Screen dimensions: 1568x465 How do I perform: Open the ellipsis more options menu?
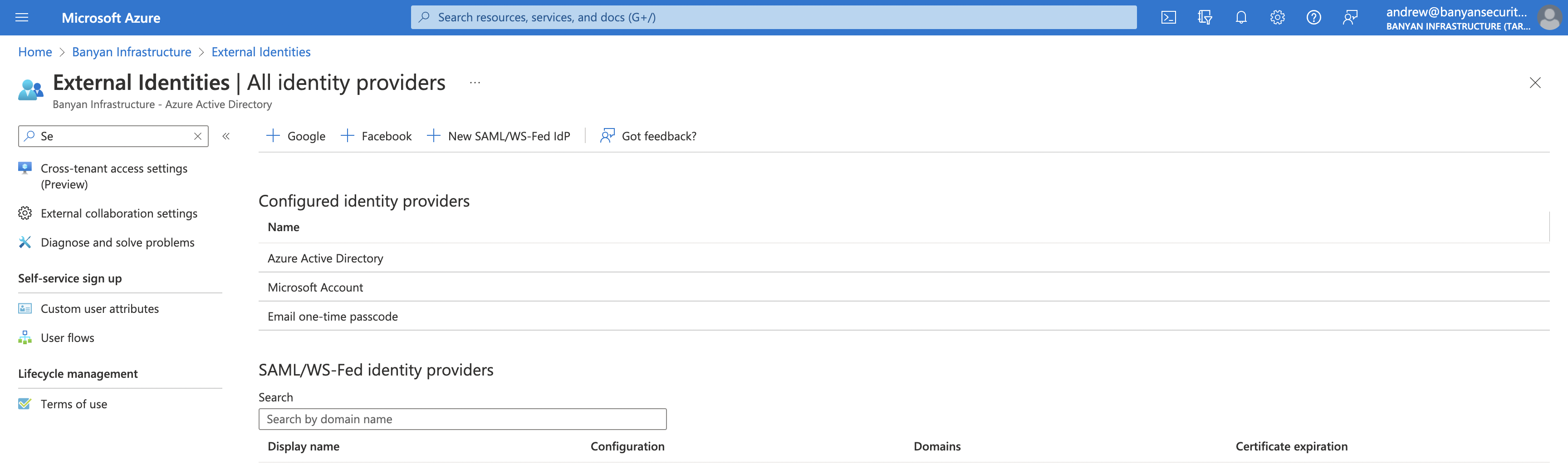tap(475, 83)
